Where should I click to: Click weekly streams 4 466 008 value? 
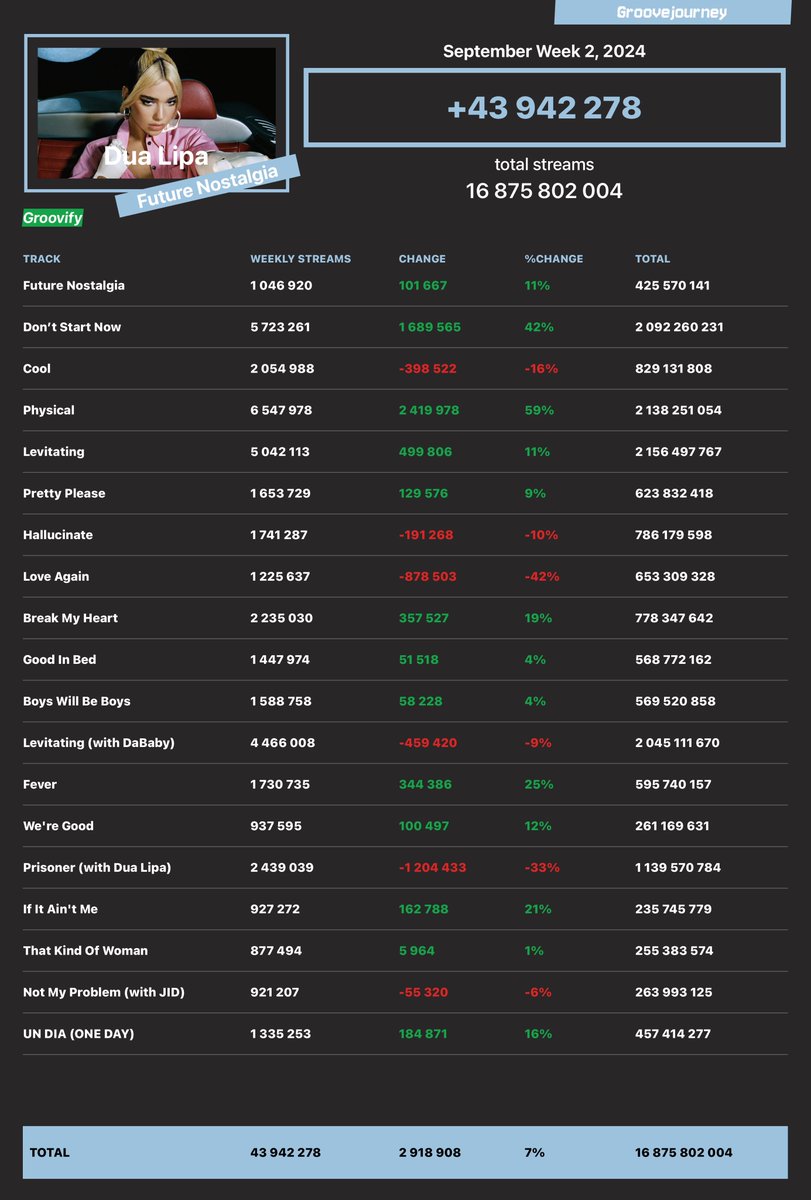tap(283, 743)
